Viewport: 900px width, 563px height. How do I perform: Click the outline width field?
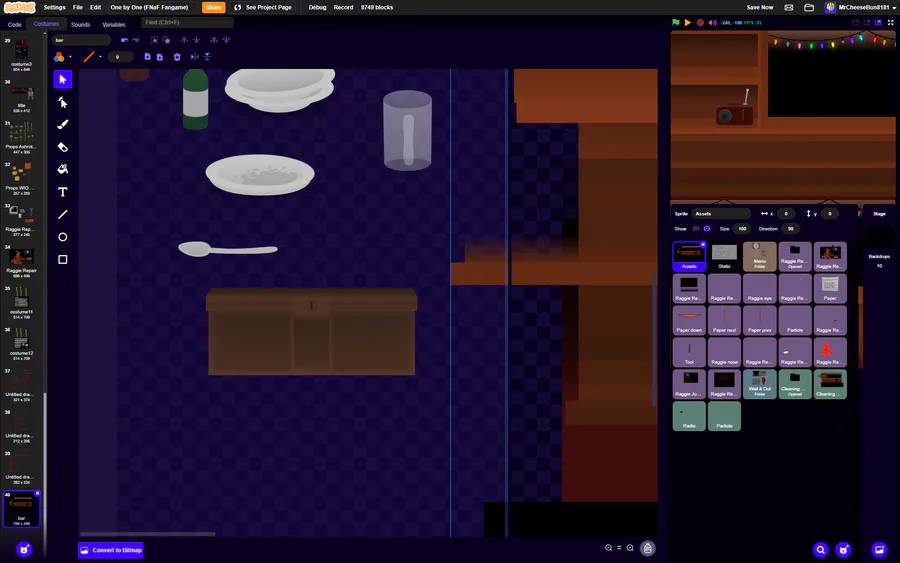(121, 57)
